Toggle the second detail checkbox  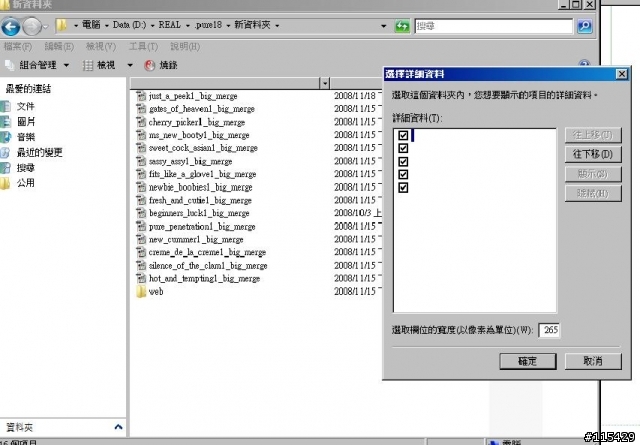pos(403,148)
